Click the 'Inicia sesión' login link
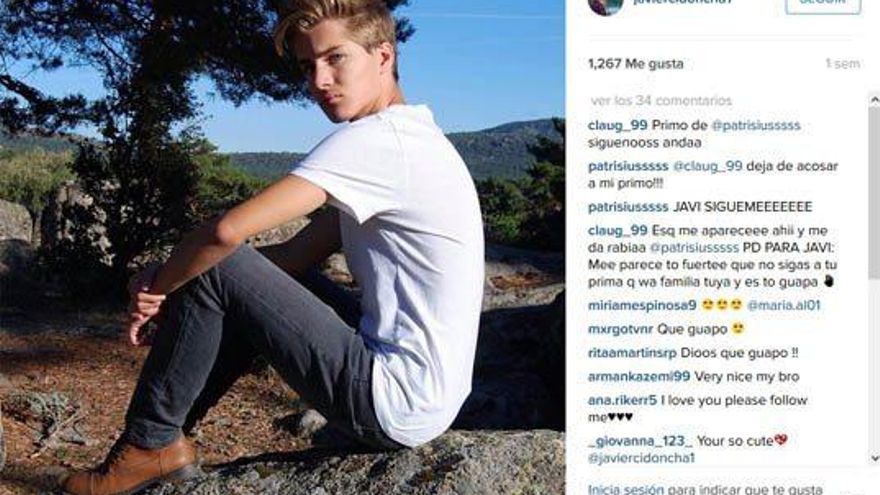This screenshot has height=495, width=880. [x=626, y=489]
